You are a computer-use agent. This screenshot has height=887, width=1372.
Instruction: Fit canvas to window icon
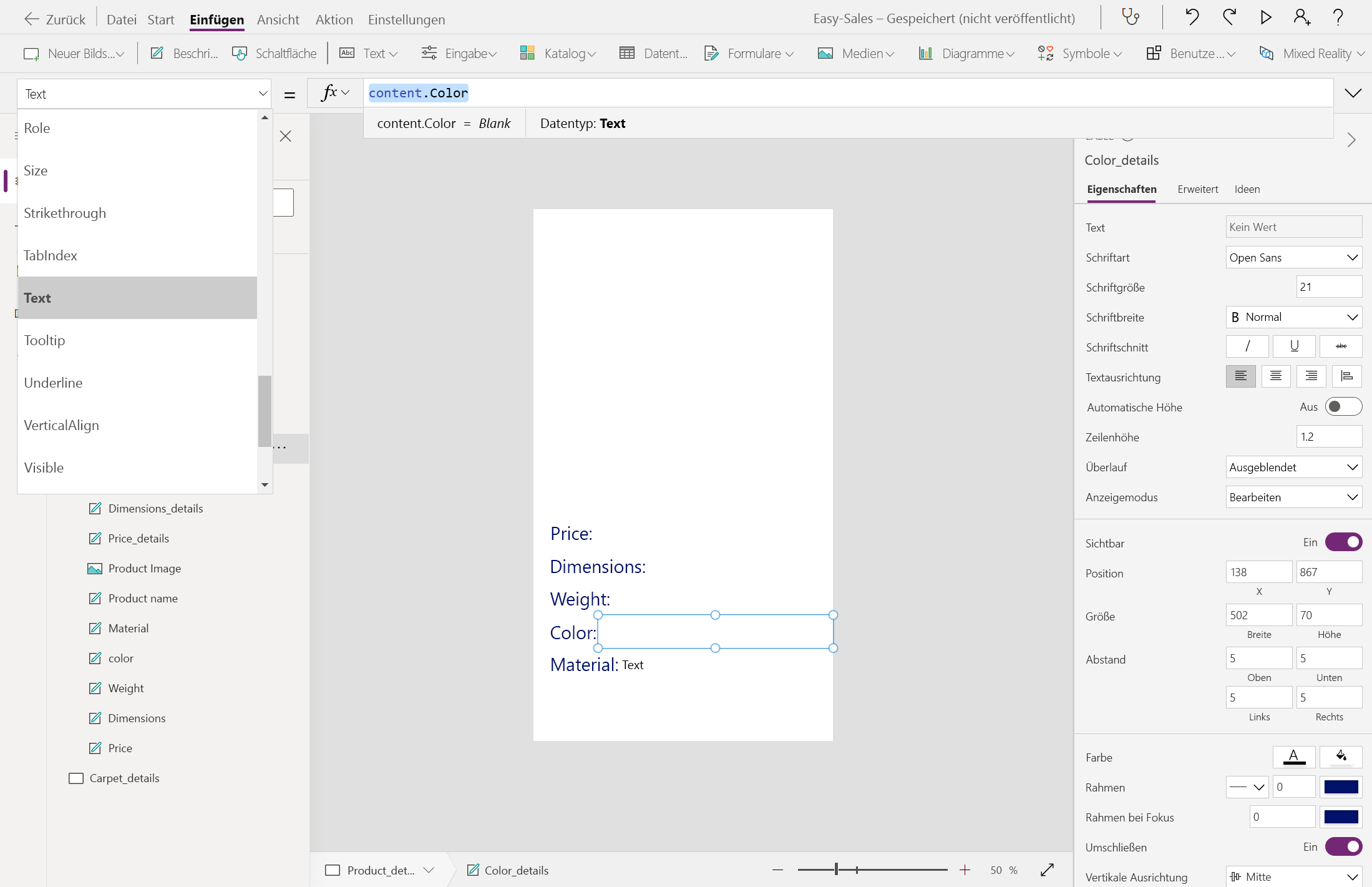coord(1048,870)
